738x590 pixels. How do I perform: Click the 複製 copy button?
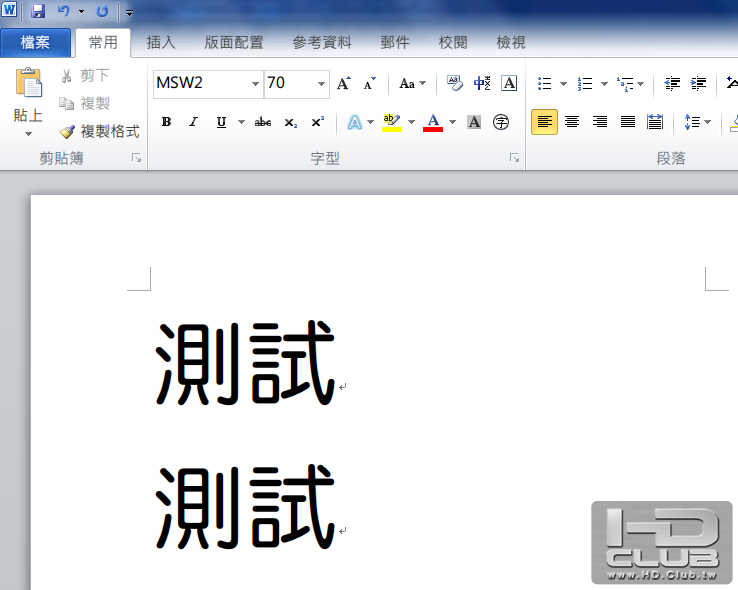click(x=86, y=103)
